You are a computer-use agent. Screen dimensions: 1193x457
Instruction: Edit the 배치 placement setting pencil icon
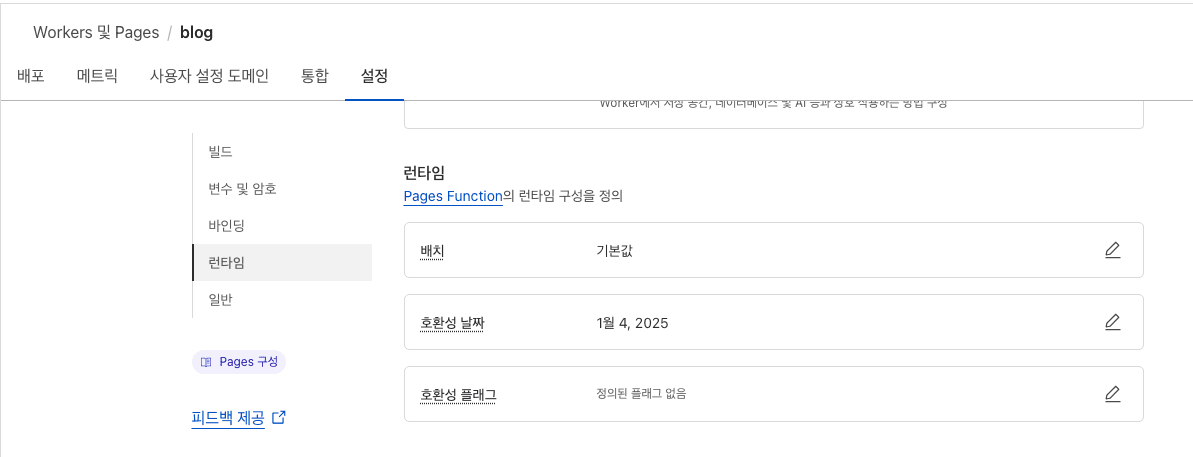[1112, 250]
